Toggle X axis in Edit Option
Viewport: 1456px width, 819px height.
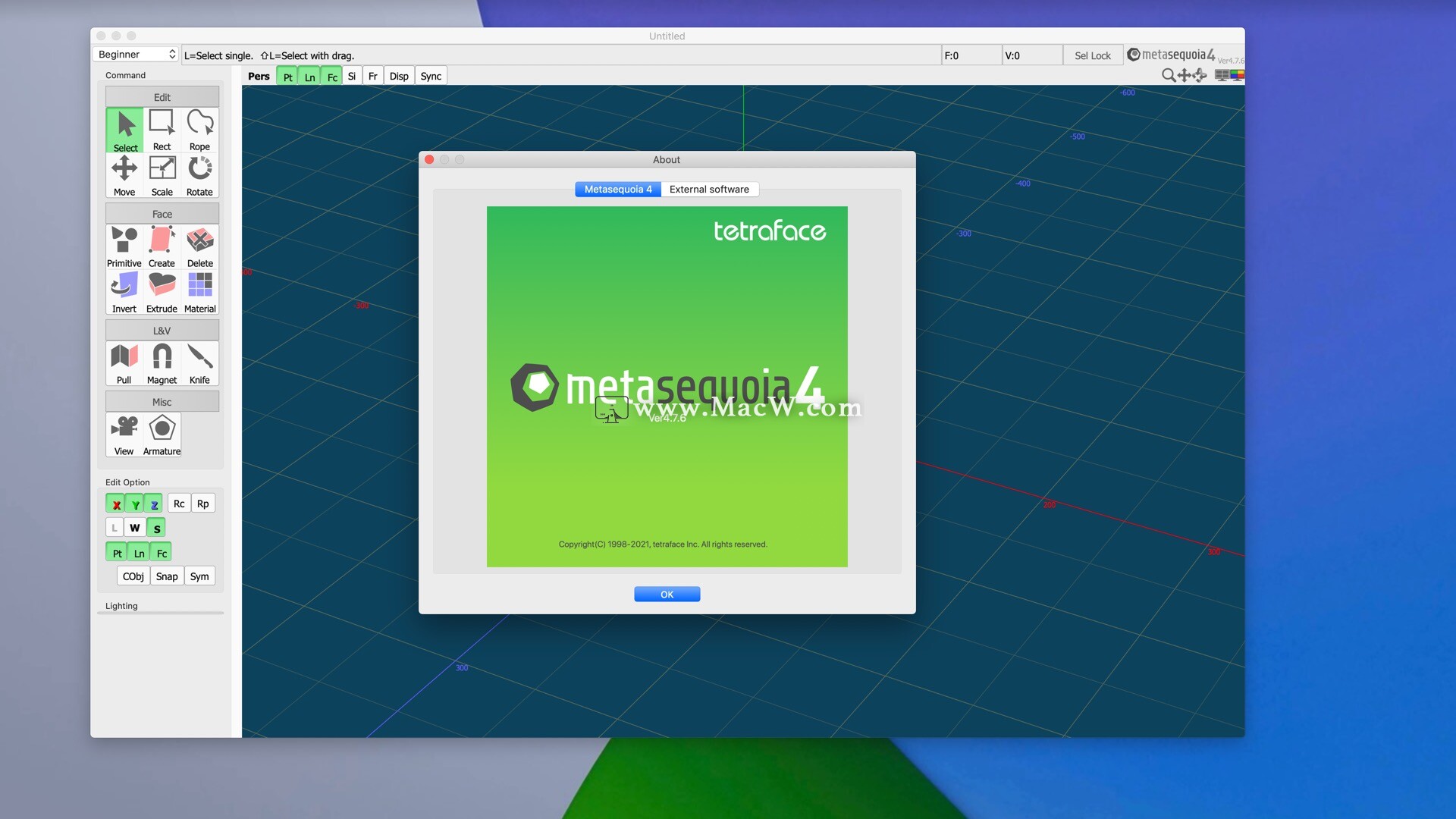tap(116, 504)
